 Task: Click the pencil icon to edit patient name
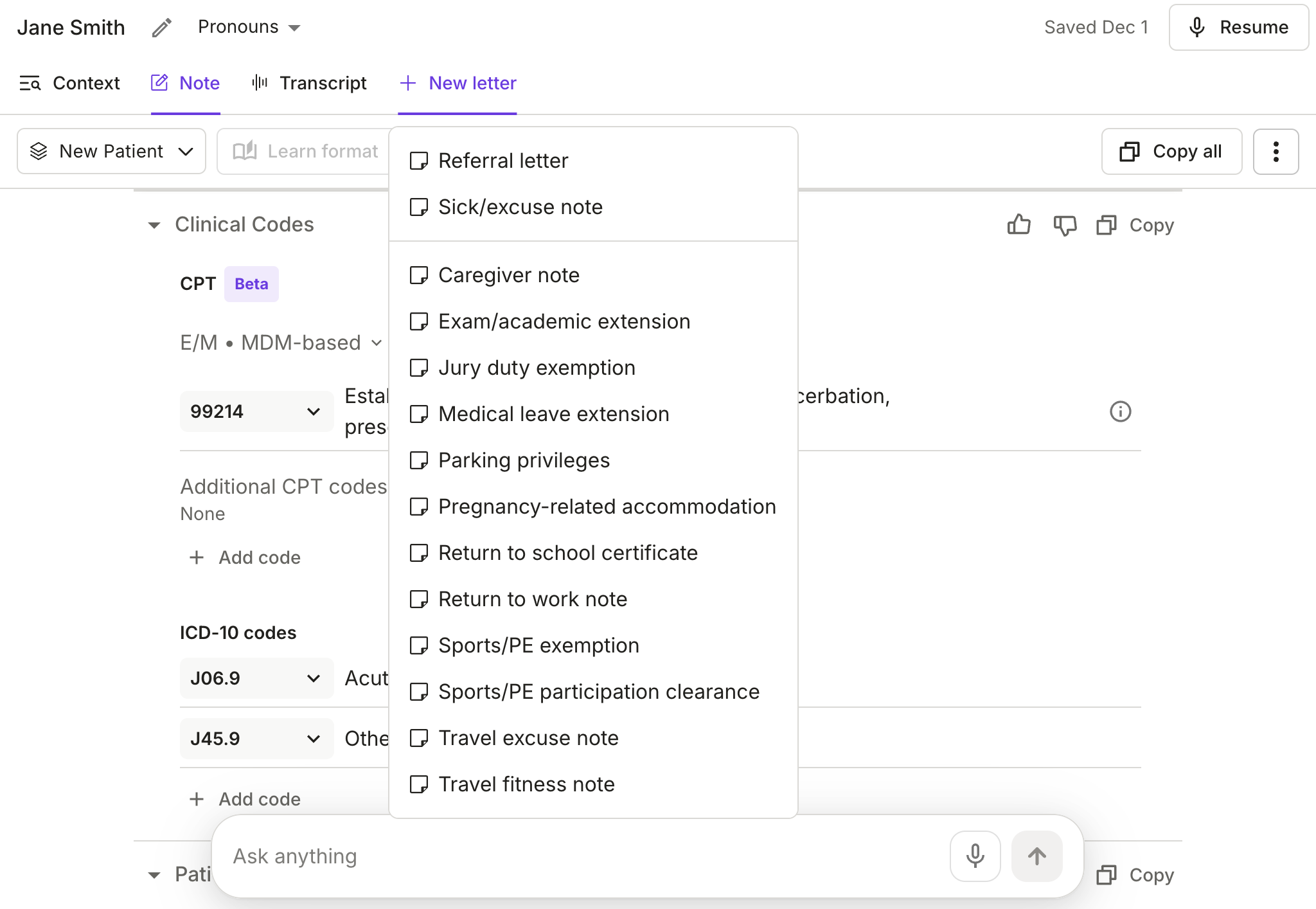tap(161, 27)
